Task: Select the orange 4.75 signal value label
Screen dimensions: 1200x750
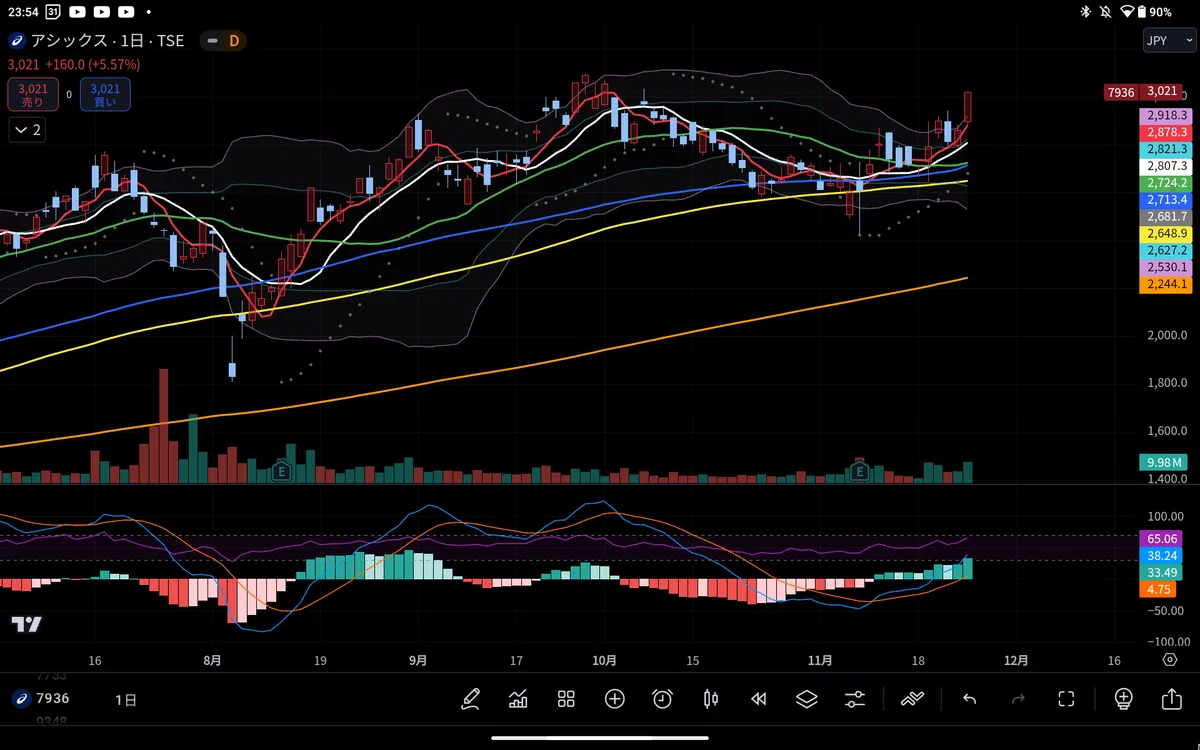Action: (x=1158, y=590)
